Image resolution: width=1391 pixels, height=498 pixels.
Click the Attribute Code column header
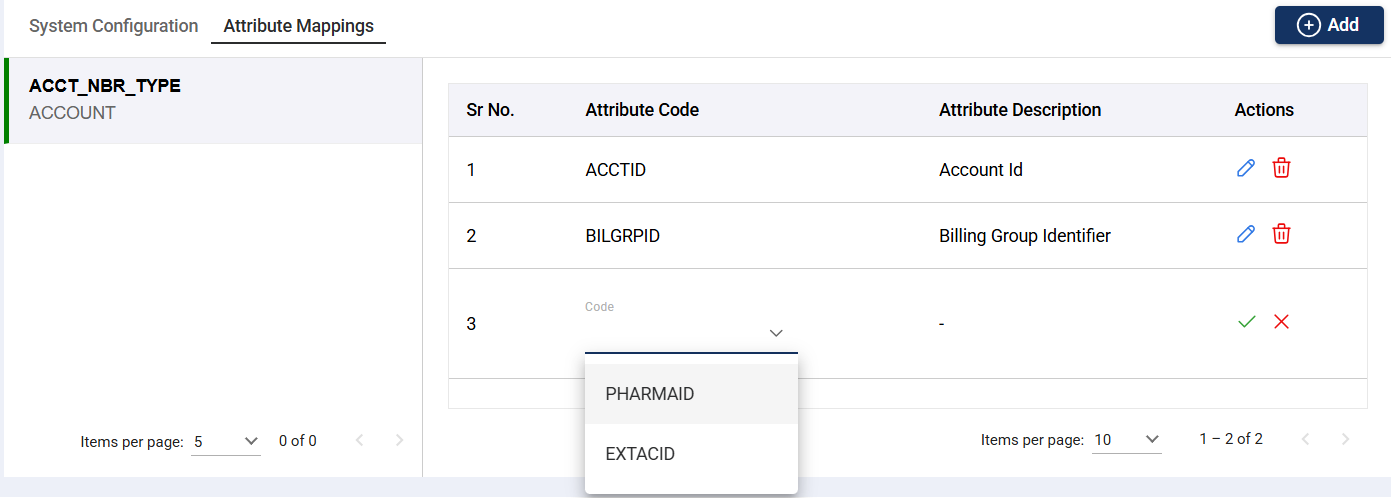[642, 110]
